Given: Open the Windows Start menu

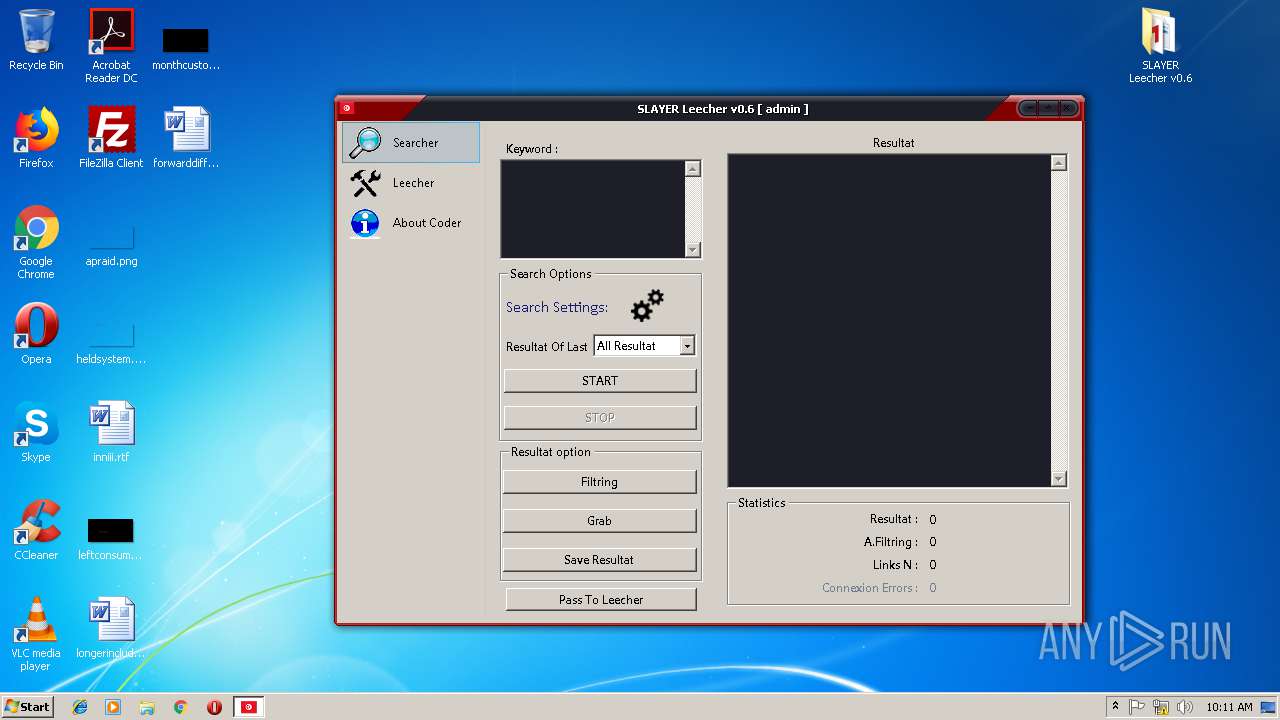Looking at the screenshot, I should point(28,706).
